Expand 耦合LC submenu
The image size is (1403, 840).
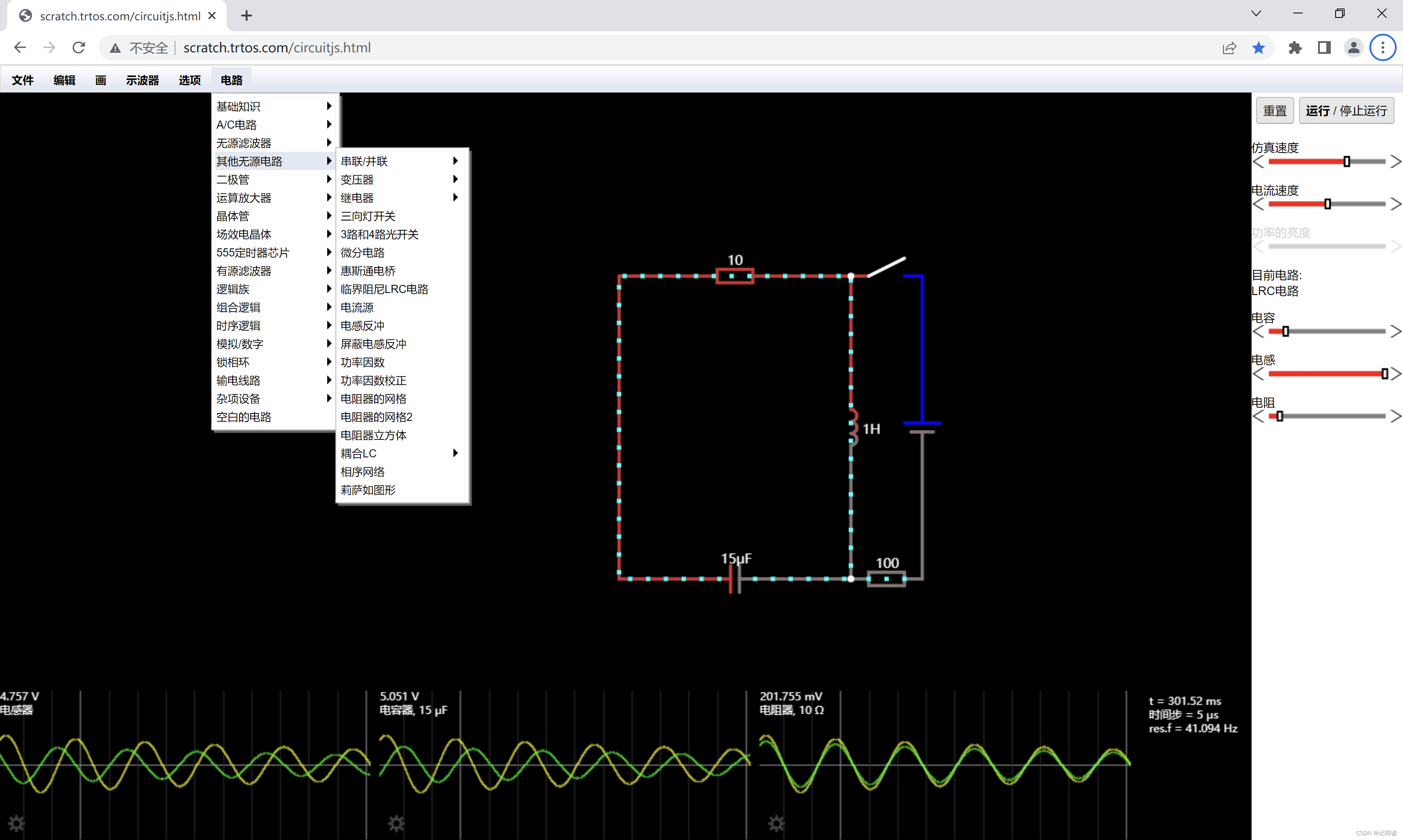click(x=401, y=453)
